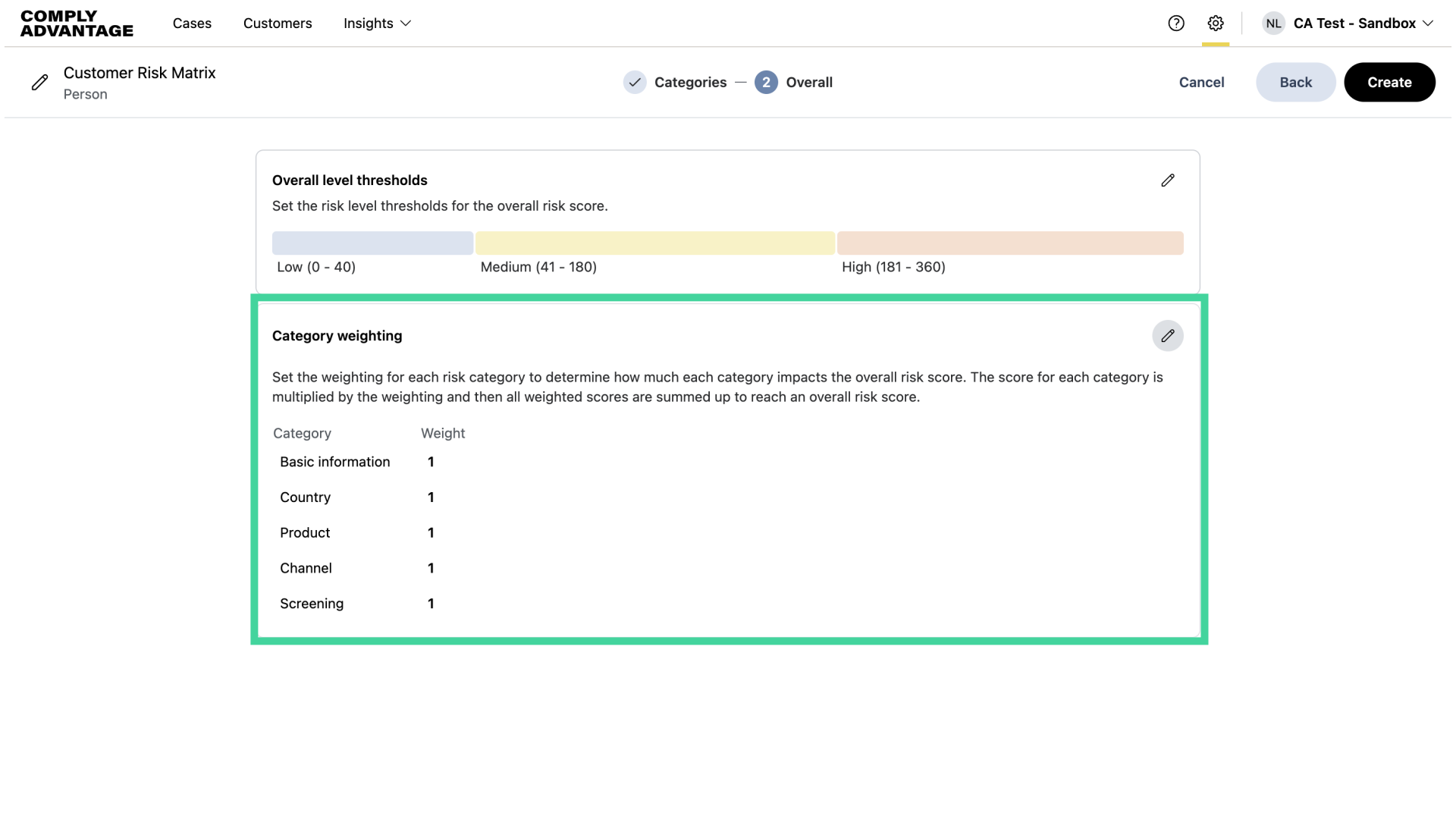Edit the Overall level thresholds pencil icon
This screenshot has width=1456, height=819.
1168,180
